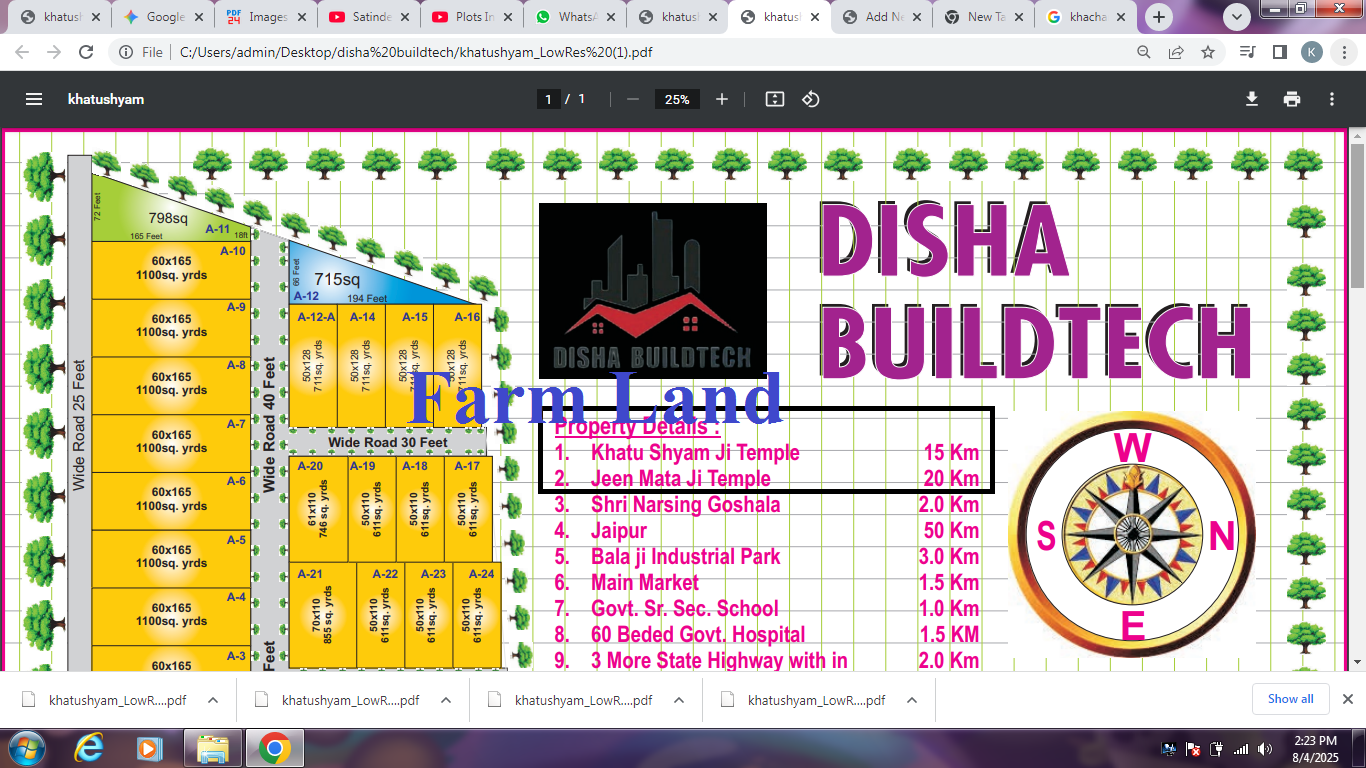Rotate the PDF page counterclockwise

[x=810, y=99]
